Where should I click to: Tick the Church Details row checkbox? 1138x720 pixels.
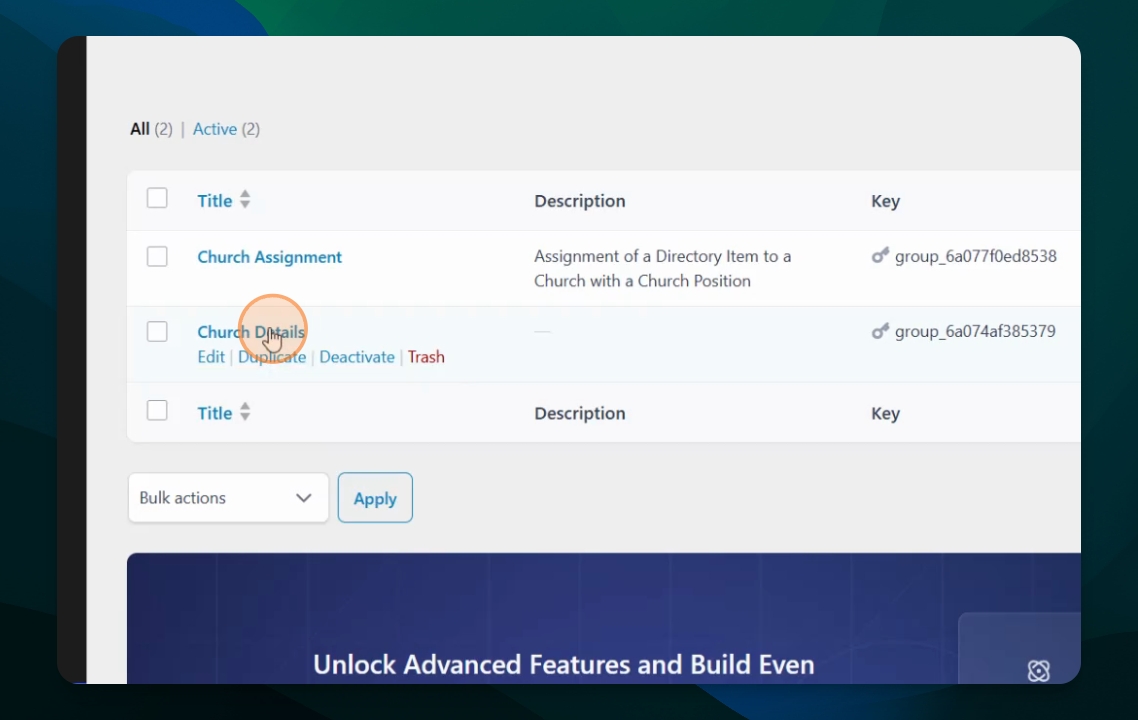(157, 332)
